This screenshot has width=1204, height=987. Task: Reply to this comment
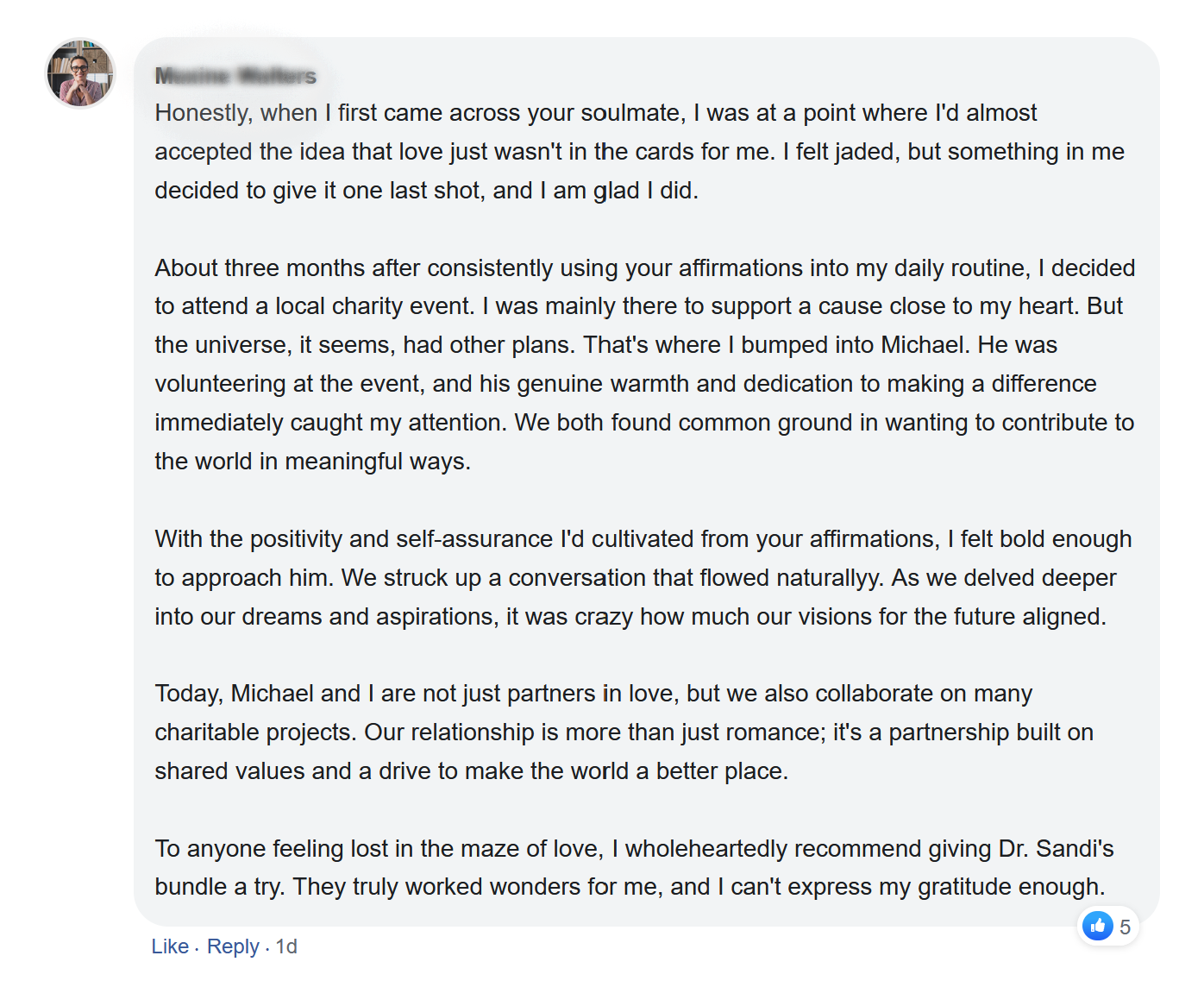tap(233, 946)
